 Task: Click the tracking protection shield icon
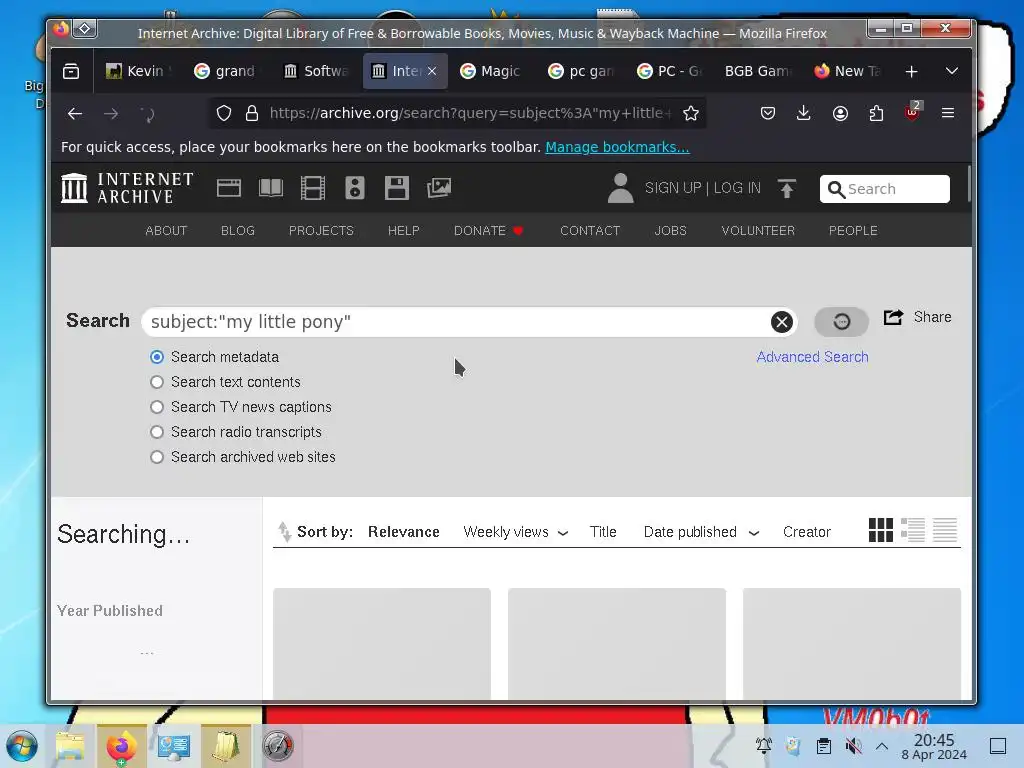click(x=224, y=114)
